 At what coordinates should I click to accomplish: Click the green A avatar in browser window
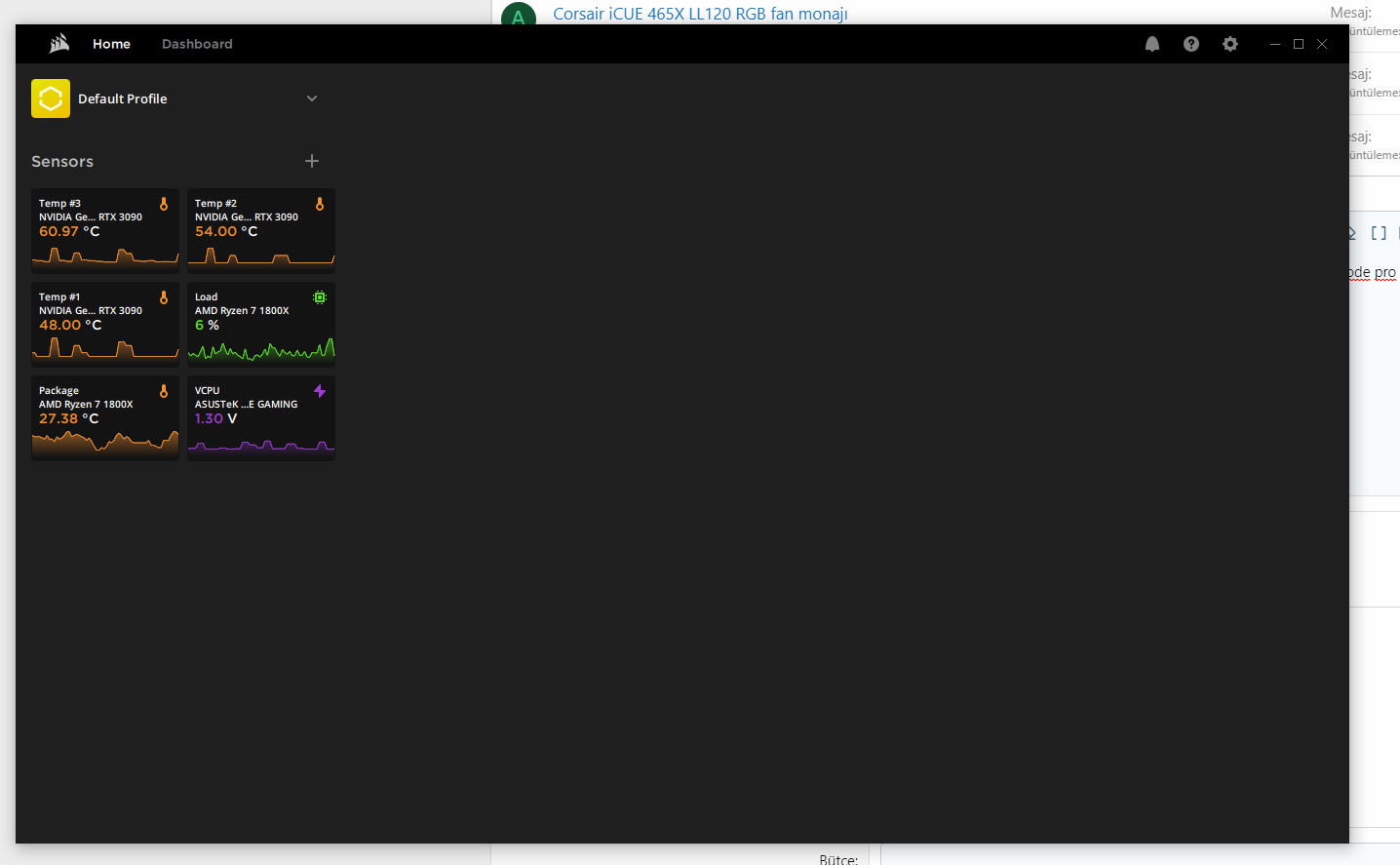tap(518, 15)
